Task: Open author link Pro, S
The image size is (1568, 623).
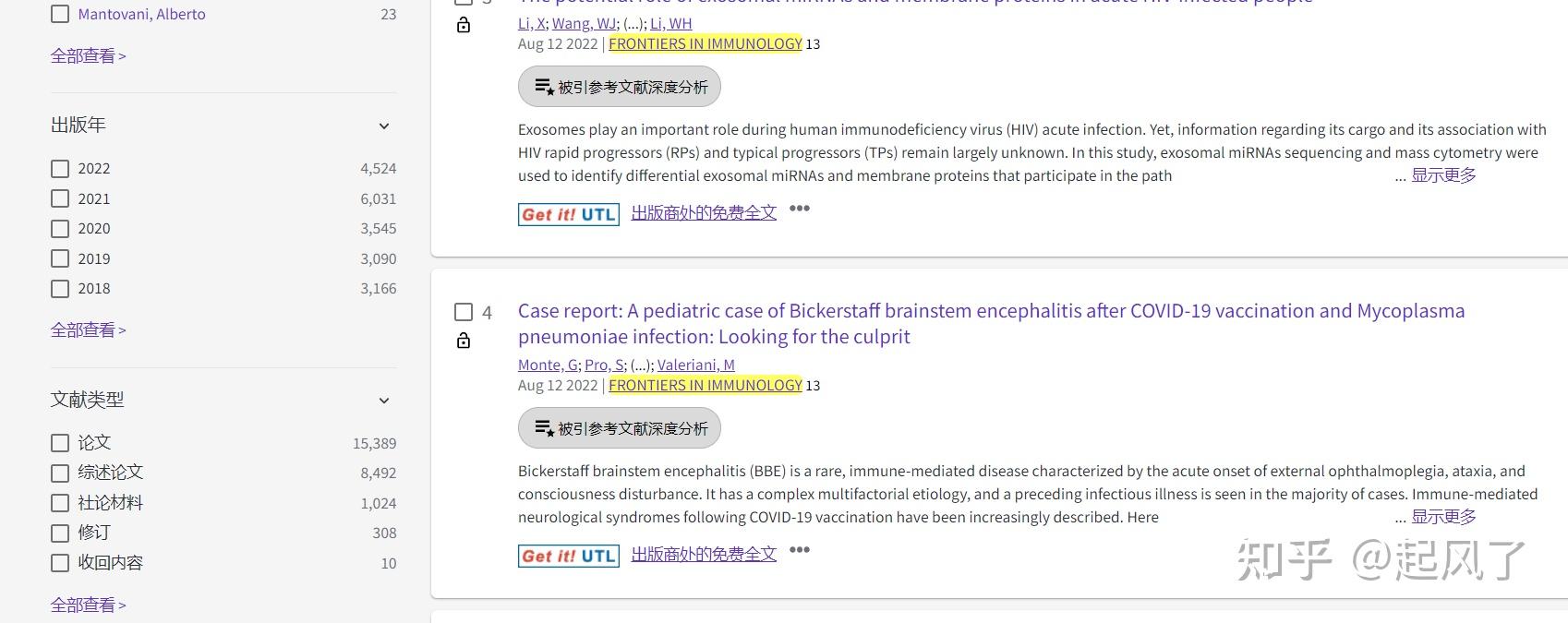Action: 604,365
